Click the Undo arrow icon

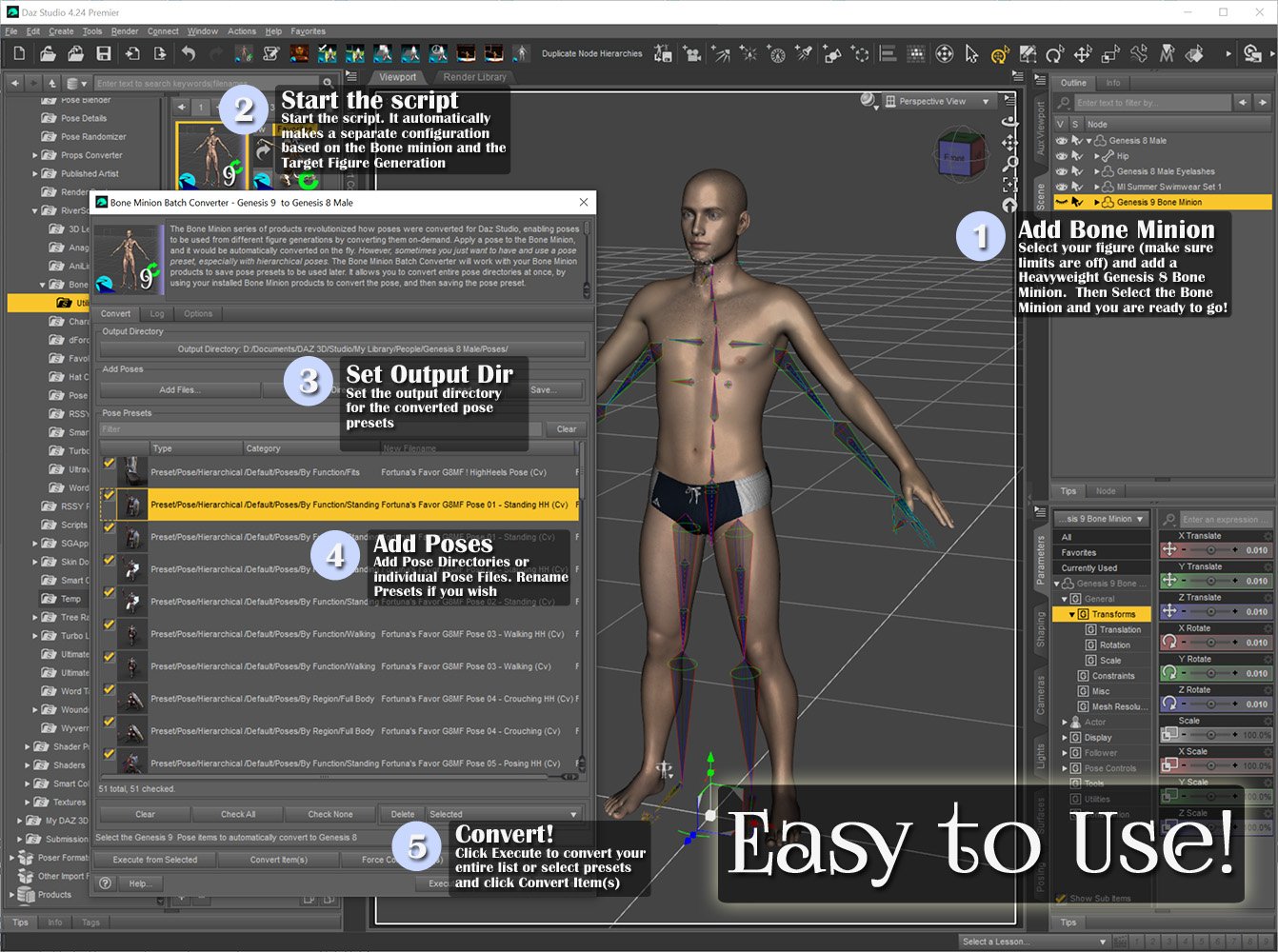pos(188,54)
